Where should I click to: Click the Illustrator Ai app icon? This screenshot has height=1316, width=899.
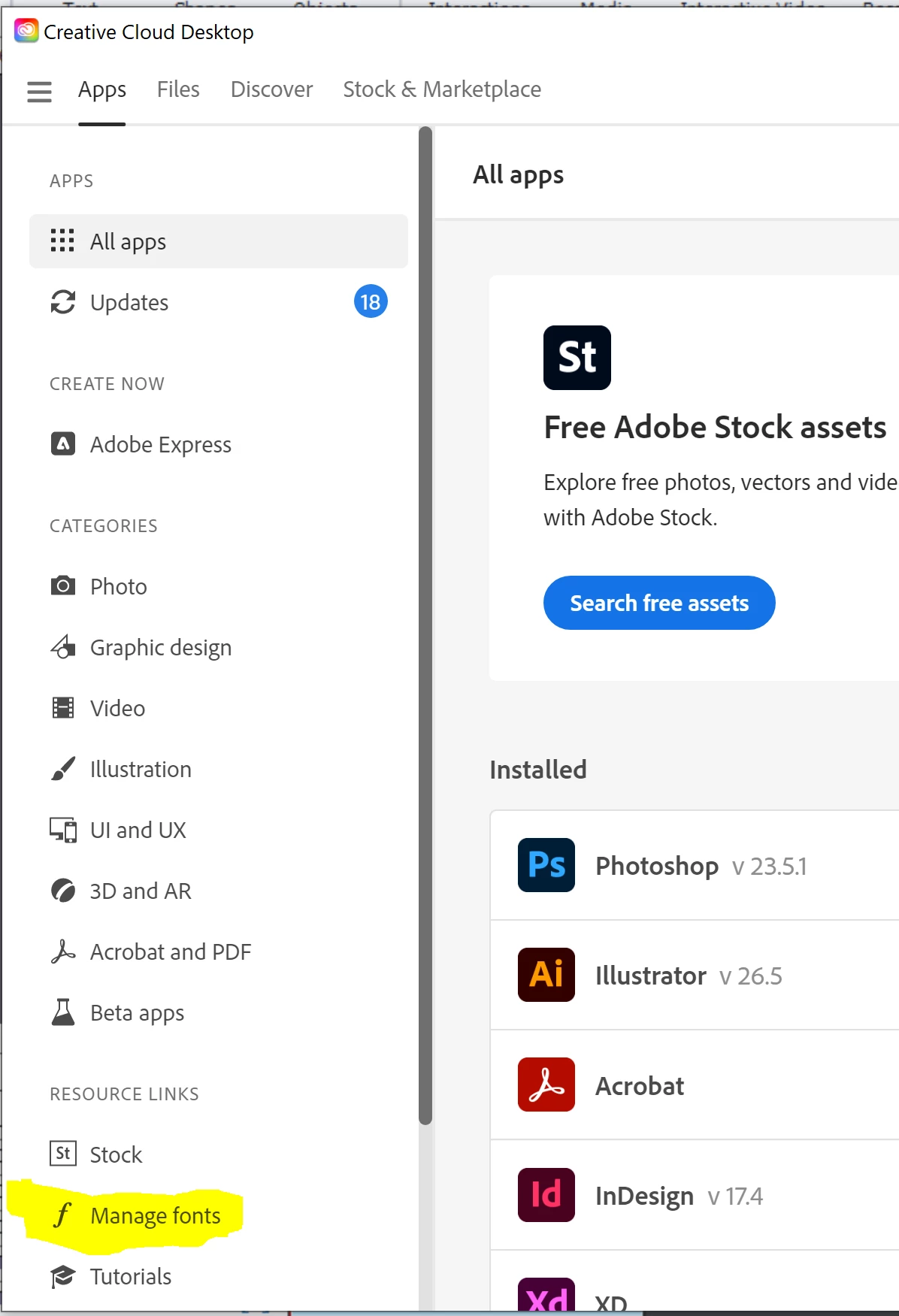click(546, 975)
